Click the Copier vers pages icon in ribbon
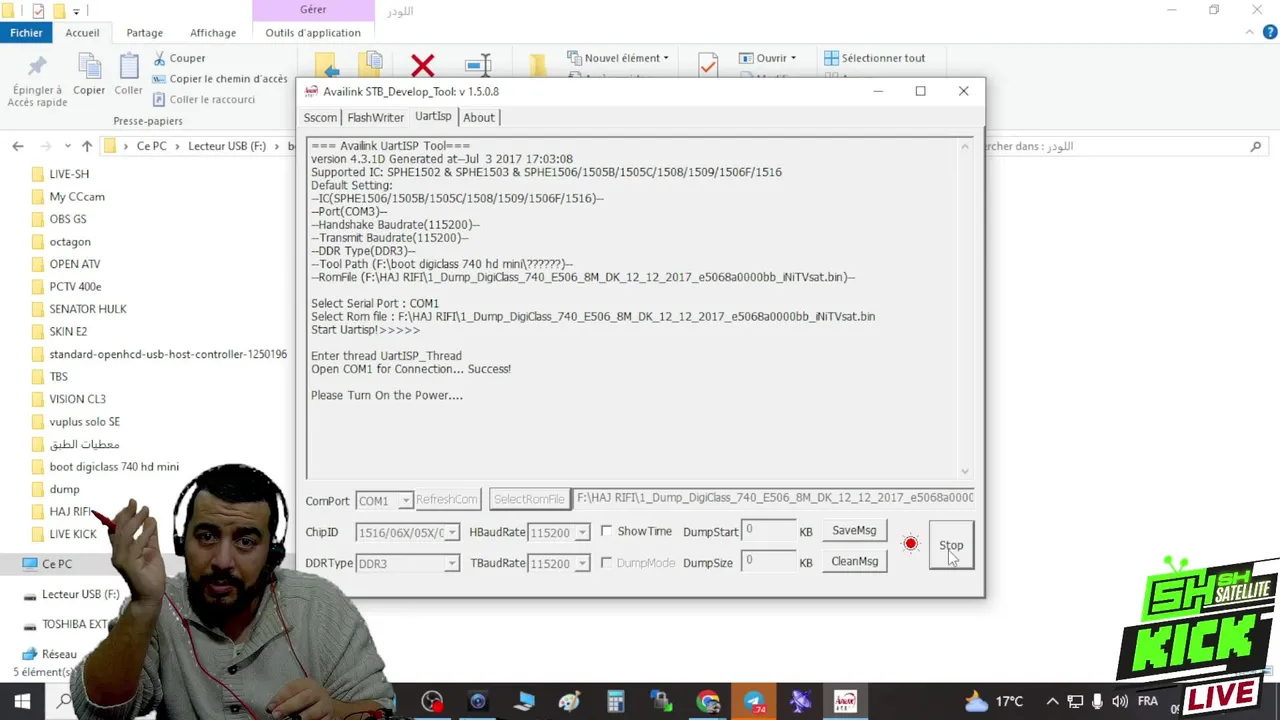The height and width of the screenshot is (720, 1280). 371,64
